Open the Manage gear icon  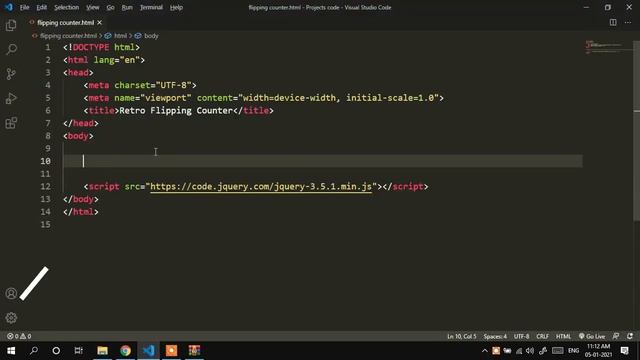click(11, 318)
